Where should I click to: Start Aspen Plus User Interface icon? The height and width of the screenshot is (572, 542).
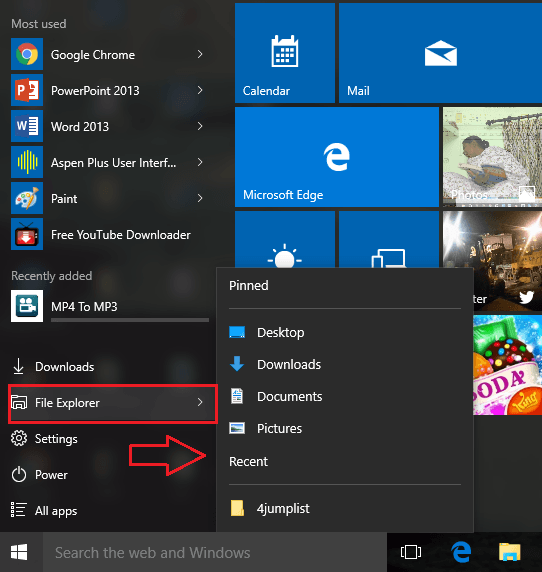[x=27, y=162]
